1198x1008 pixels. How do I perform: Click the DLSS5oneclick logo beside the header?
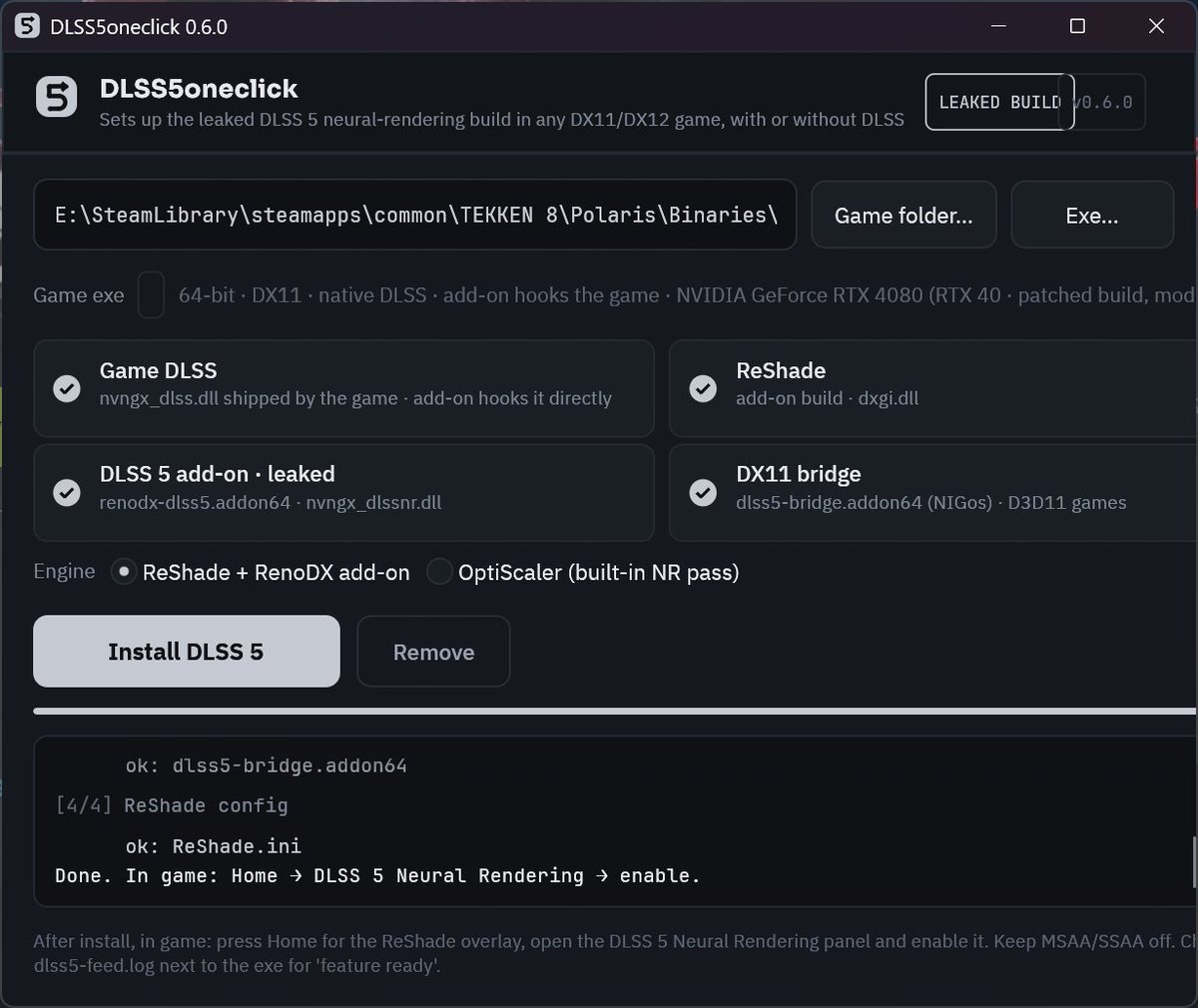click(x=56, y=97)
